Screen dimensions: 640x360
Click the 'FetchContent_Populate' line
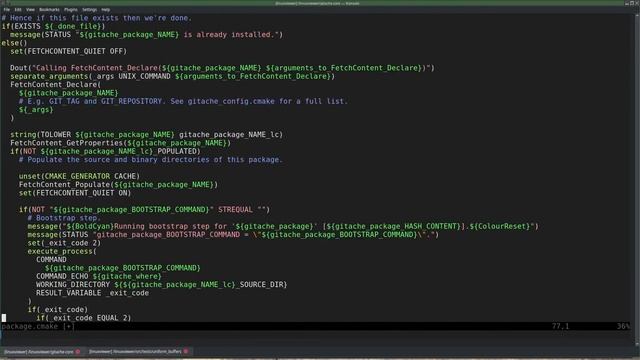118,184
